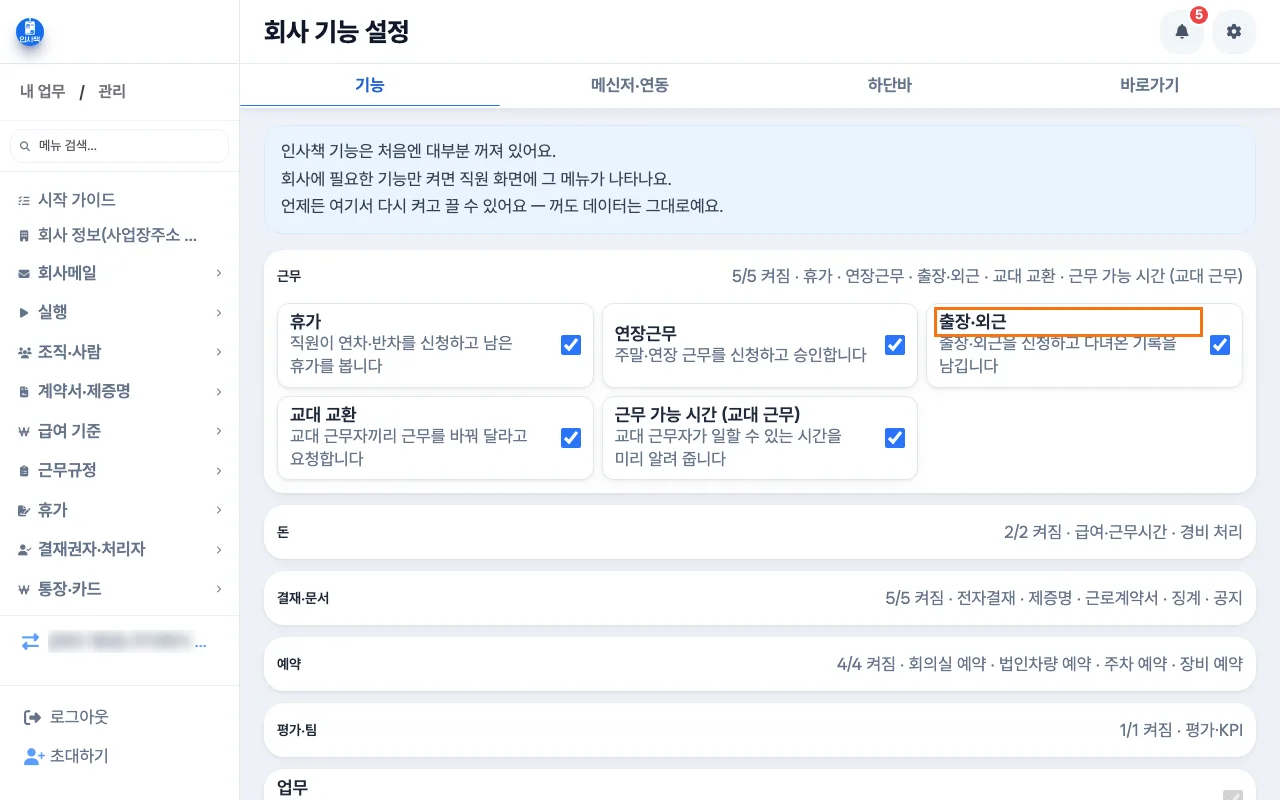Uncheck the 휴가 feature card checkbox
This screenshot has height=800, width=1280.
click(571, 345)
